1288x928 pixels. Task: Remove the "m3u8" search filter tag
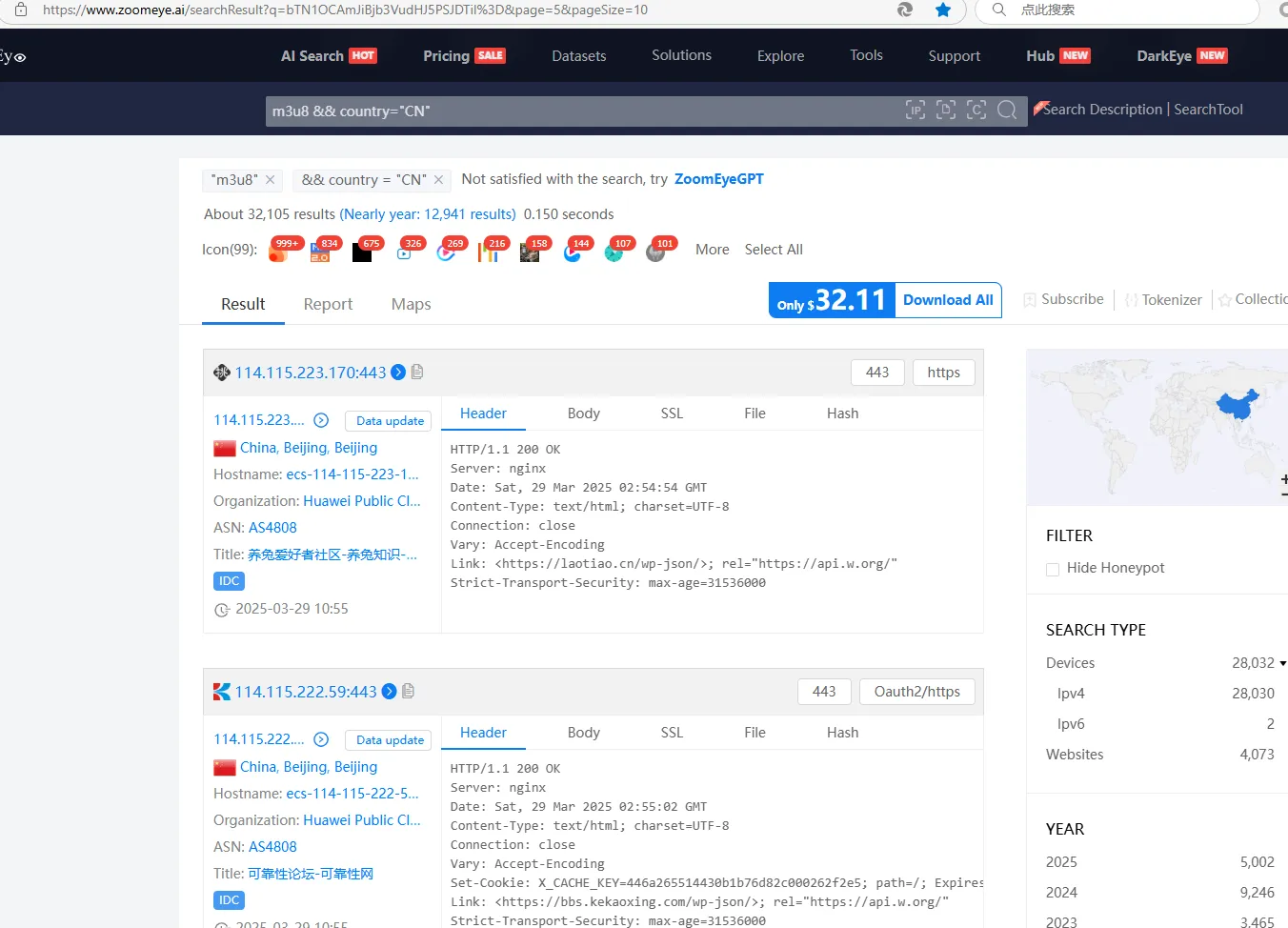coord(271,180)
